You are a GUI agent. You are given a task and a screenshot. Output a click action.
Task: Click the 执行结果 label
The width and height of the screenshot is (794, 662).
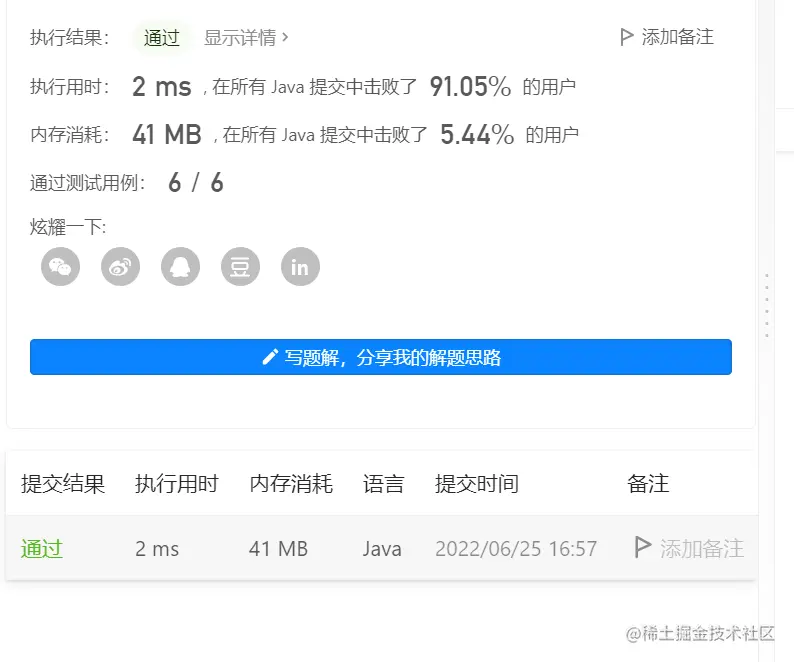pyautogui.click(x=69, y=37)
